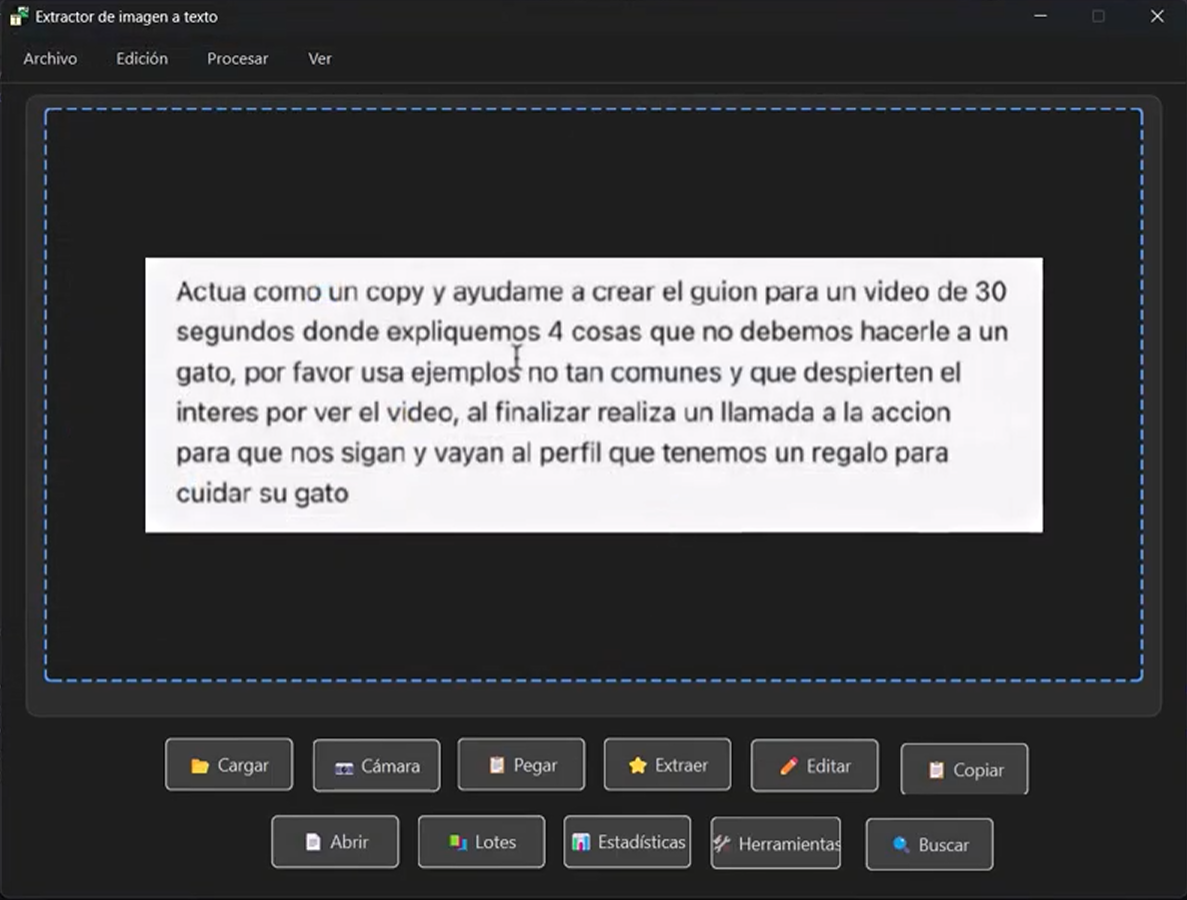
Task: Click the copy icon on the Copiar button
Action: pos(935,771)
